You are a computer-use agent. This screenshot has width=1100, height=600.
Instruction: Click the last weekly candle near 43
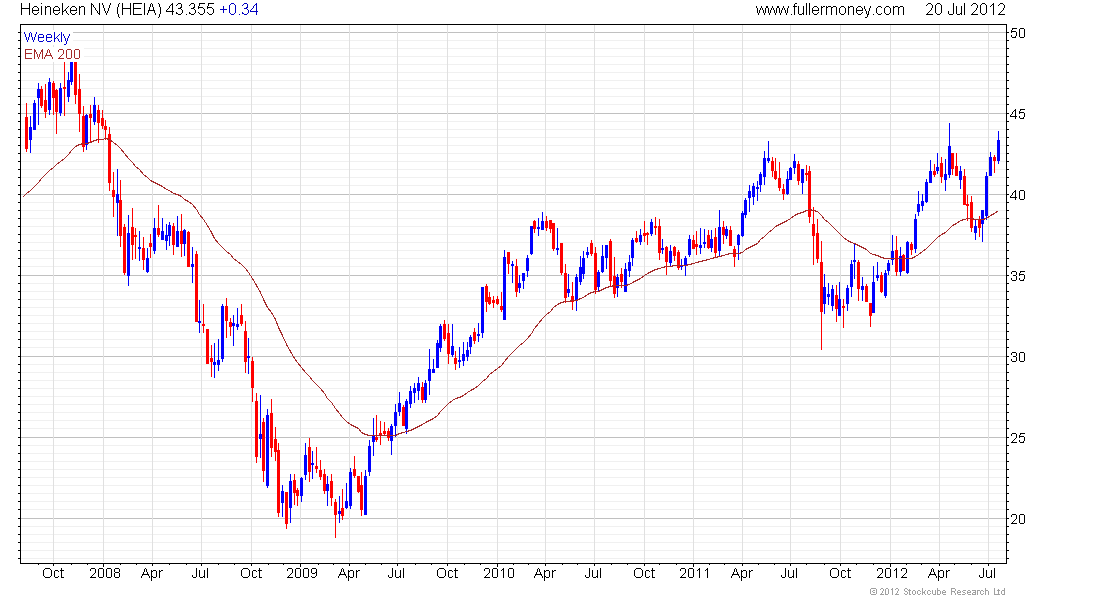998,148
